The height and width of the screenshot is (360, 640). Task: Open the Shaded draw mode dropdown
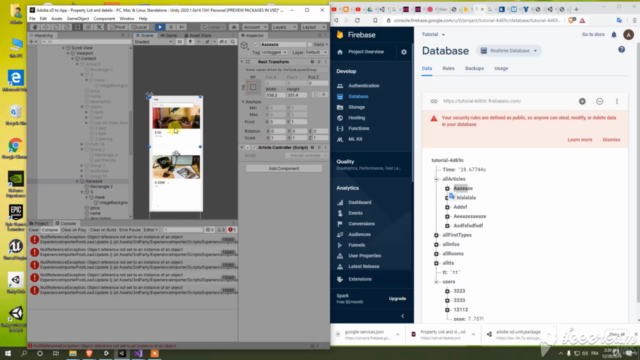click(153, 42)
